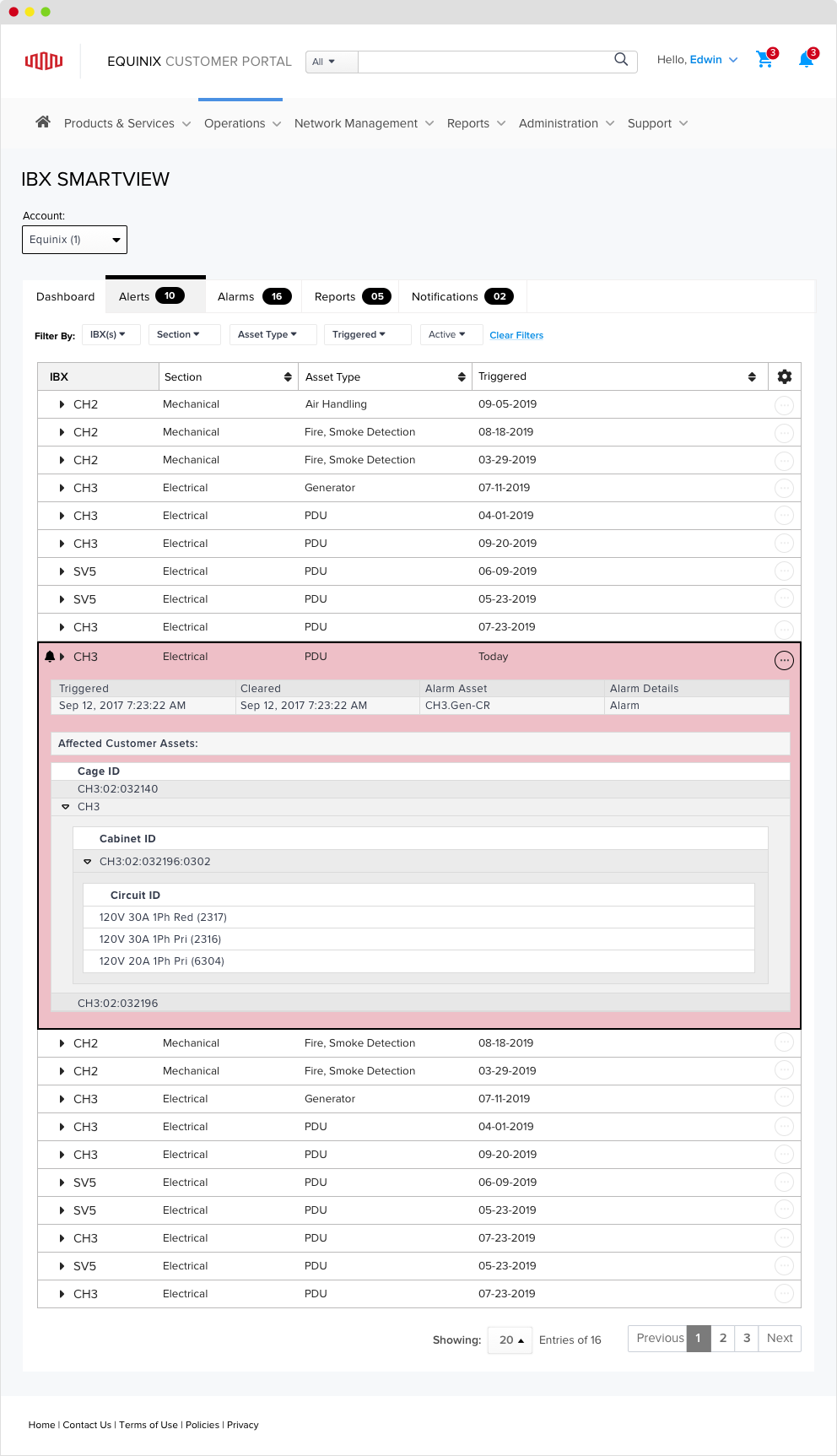Open actions menu for CH3 Generator 07-11-2019 first row
Image resolution: width=837 pixels, height=1456 pixels.
(x=784, y=488)
